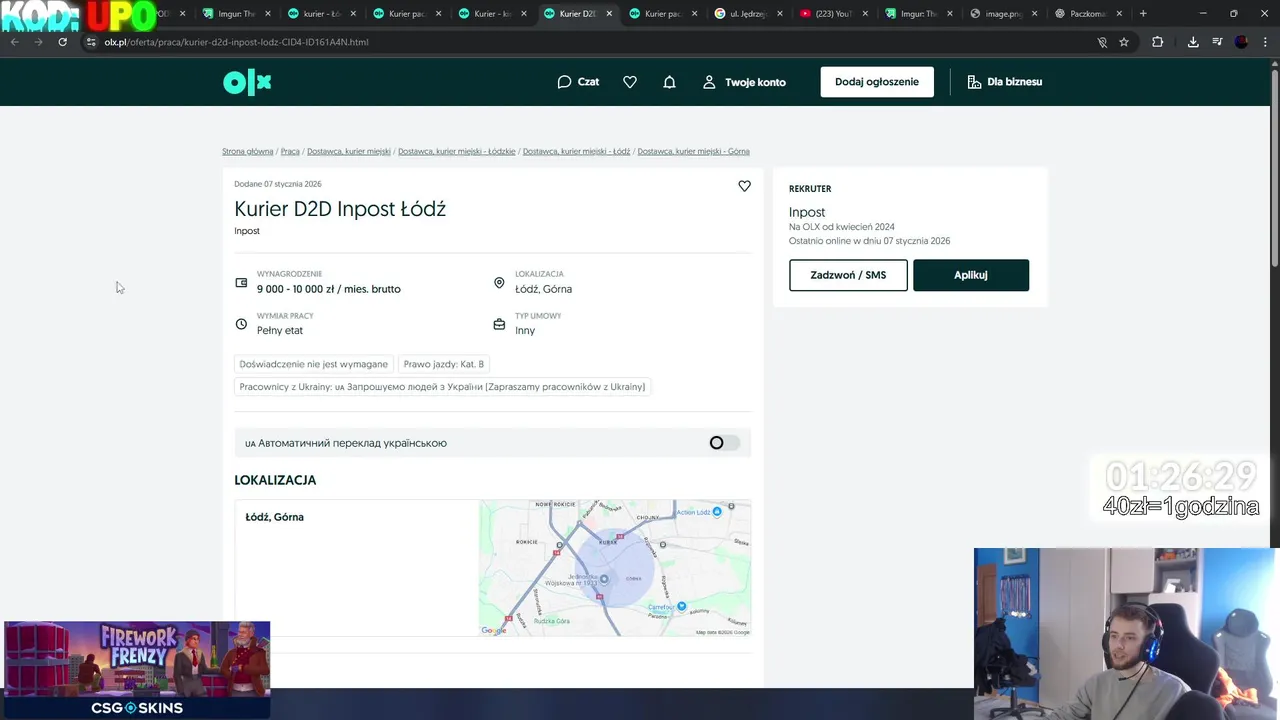This screenshot has height=720, width=1280.
Task: Open notifications bell icon
Action: click(x=669, y=82)
